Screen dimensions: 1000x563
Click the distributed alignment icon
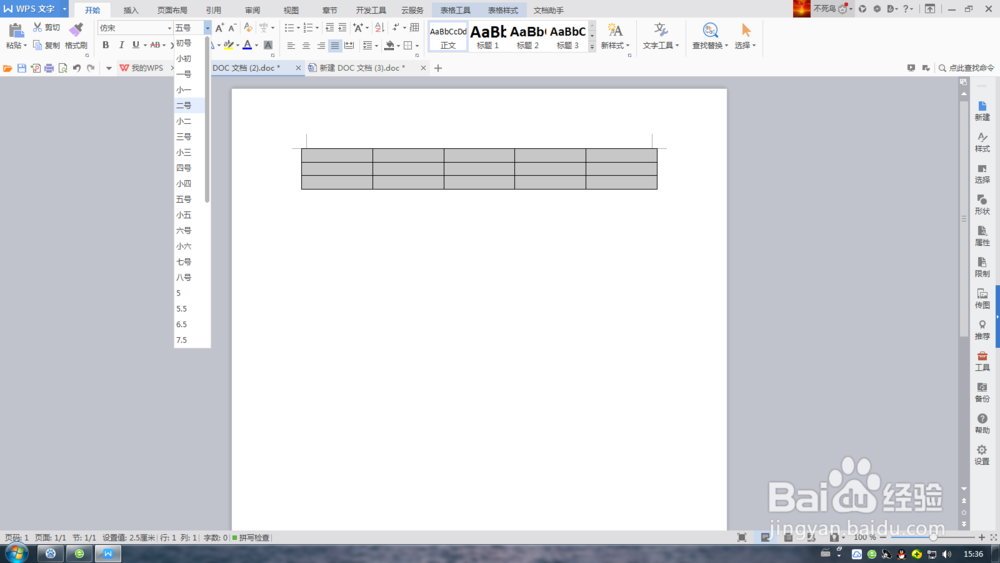[x=349, y=45]
